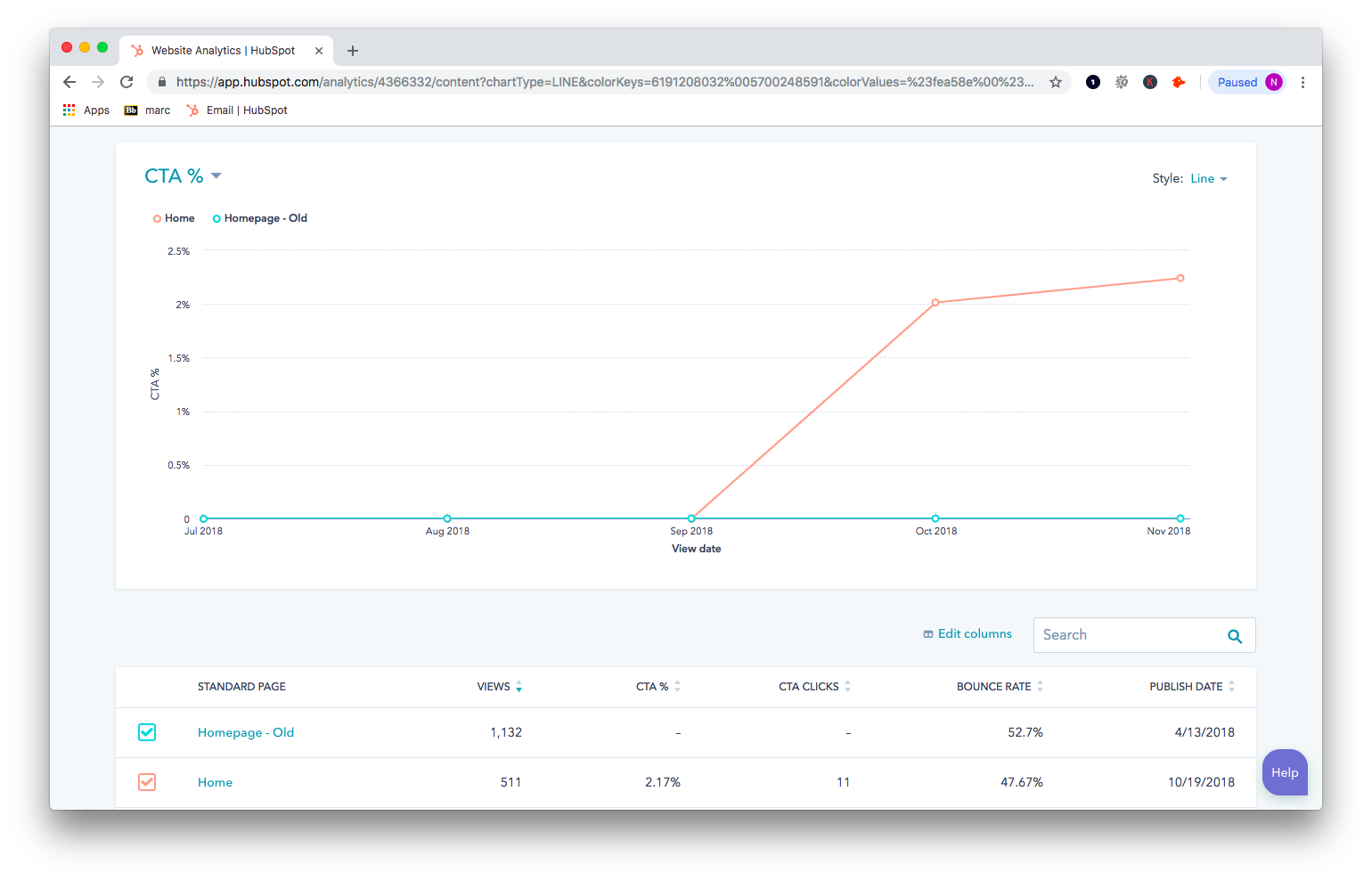Expand the Style Line dropdown
The image size is (1372, 881).
click(1208, 179)
